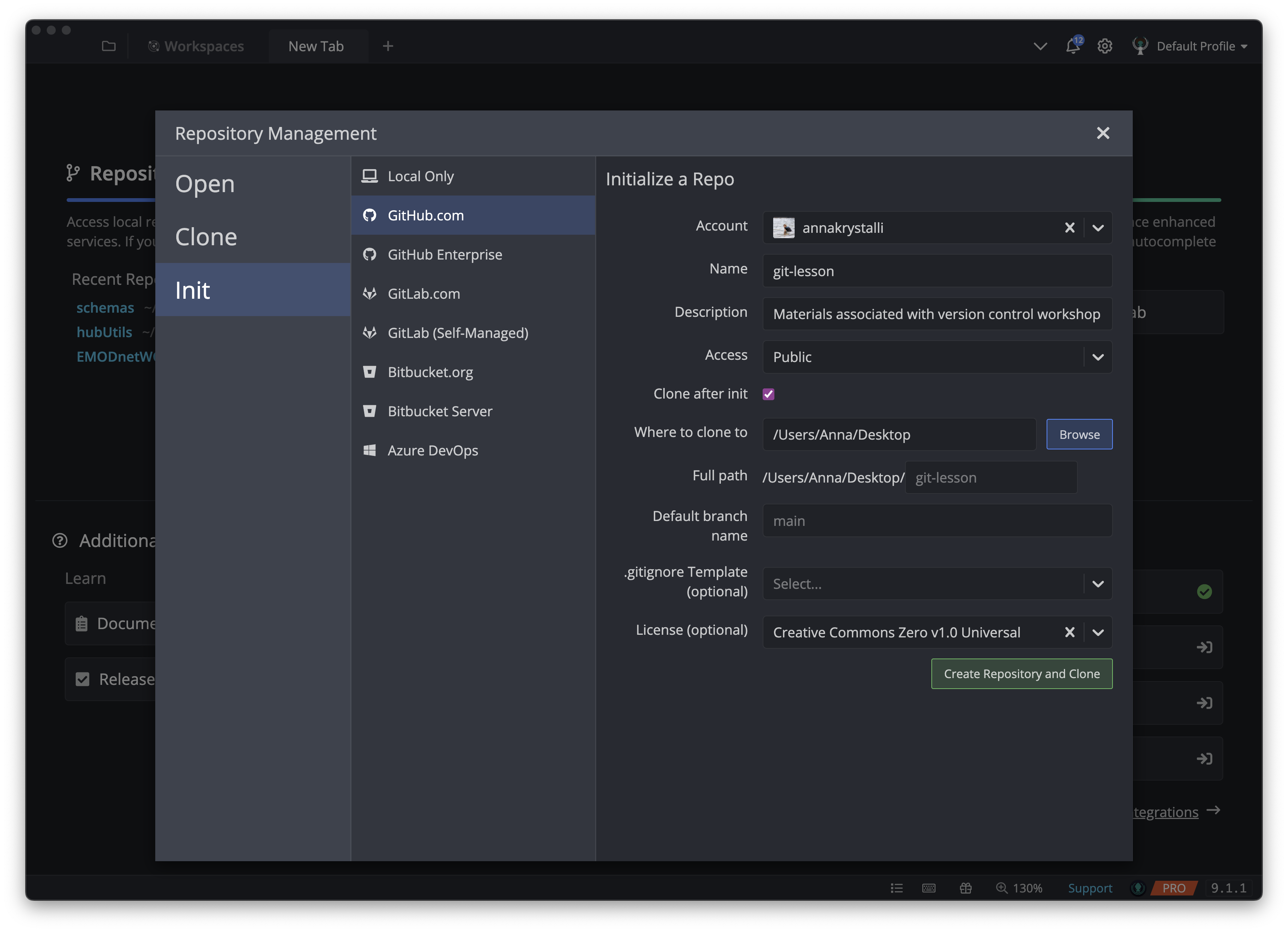Click the gift icon in status bar
The image size is (1288, 932).
(965, 888)
